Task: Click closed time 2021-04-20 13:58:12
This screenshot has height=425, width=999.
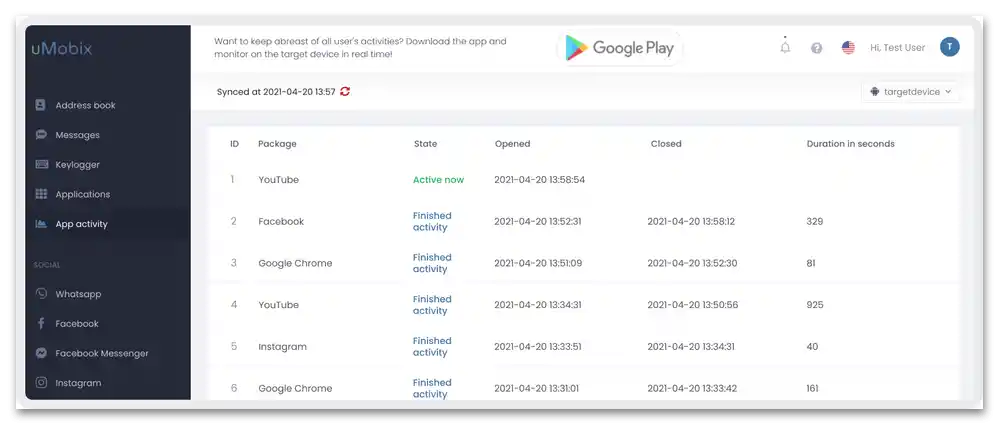Action: point(691,222)
